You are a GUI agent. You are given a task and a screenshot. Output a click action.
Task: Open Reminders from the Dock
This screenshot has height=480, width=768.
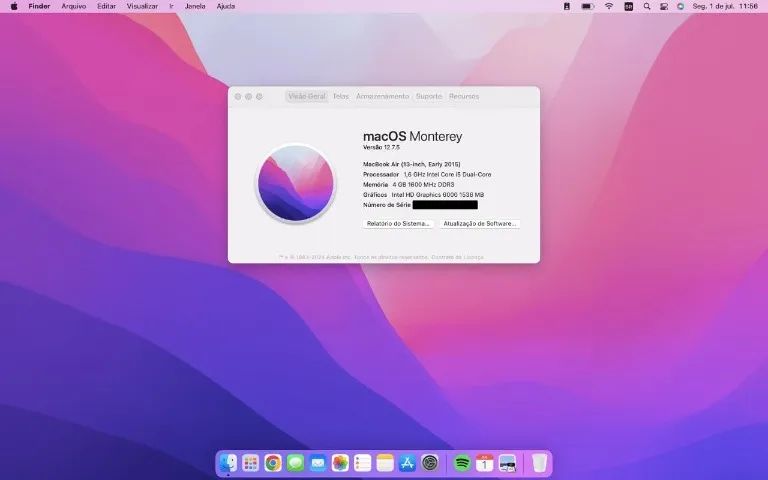362,462
